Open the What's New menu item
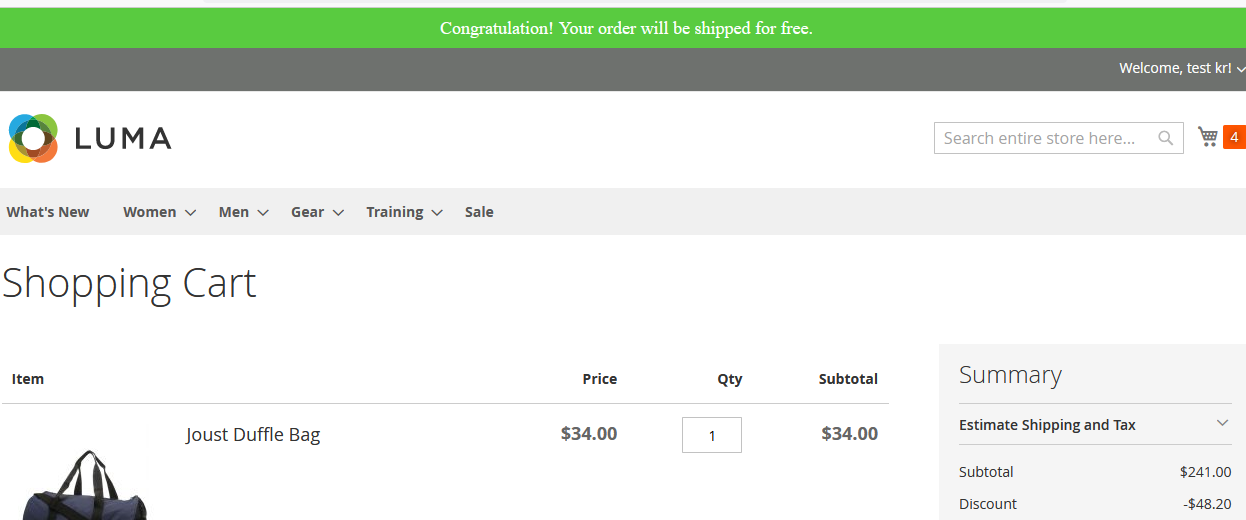The height and width of the screenshot is (520, 1246). point(48,212)
